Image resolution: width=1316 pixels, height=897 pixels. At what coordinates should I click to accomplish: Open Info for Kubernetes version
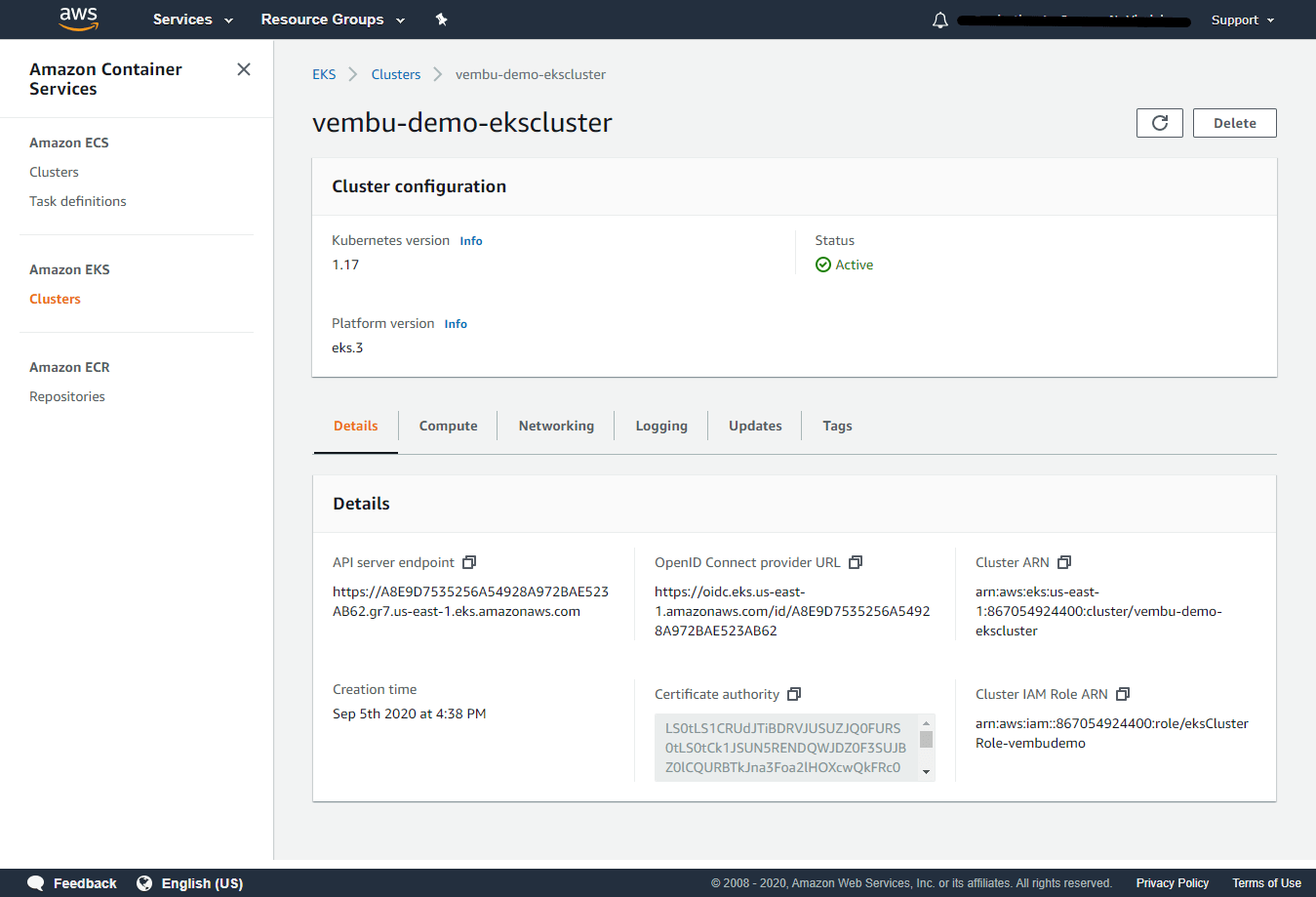click(471, 241)
